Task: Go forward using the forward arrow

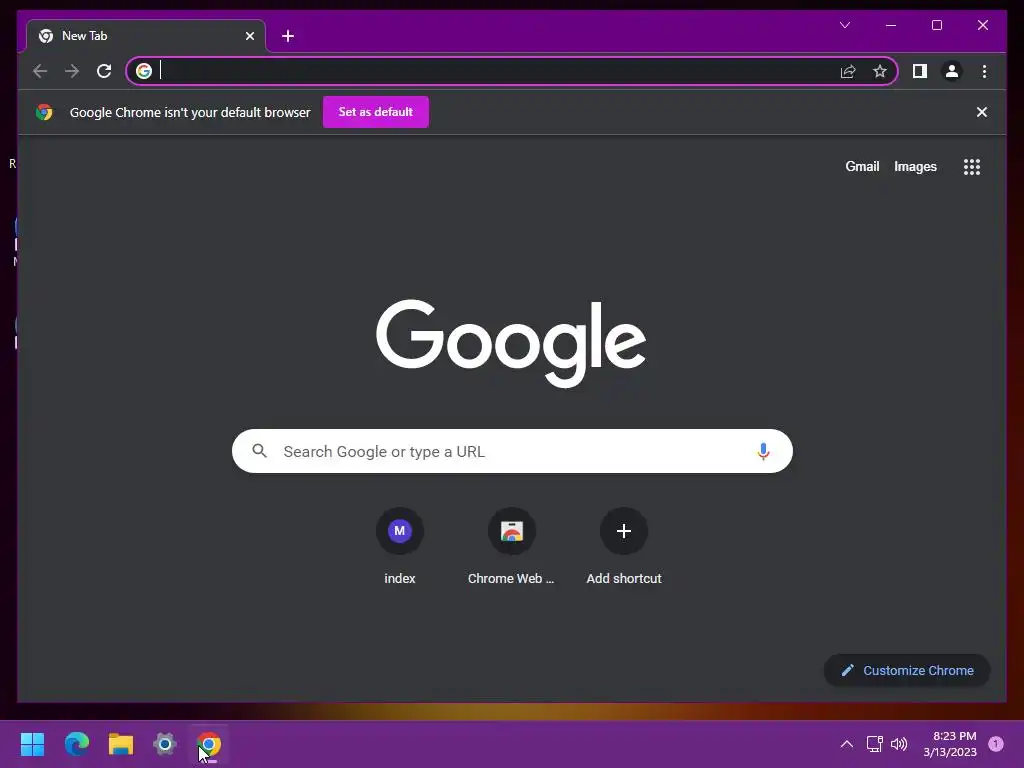Action: [72, 71]
